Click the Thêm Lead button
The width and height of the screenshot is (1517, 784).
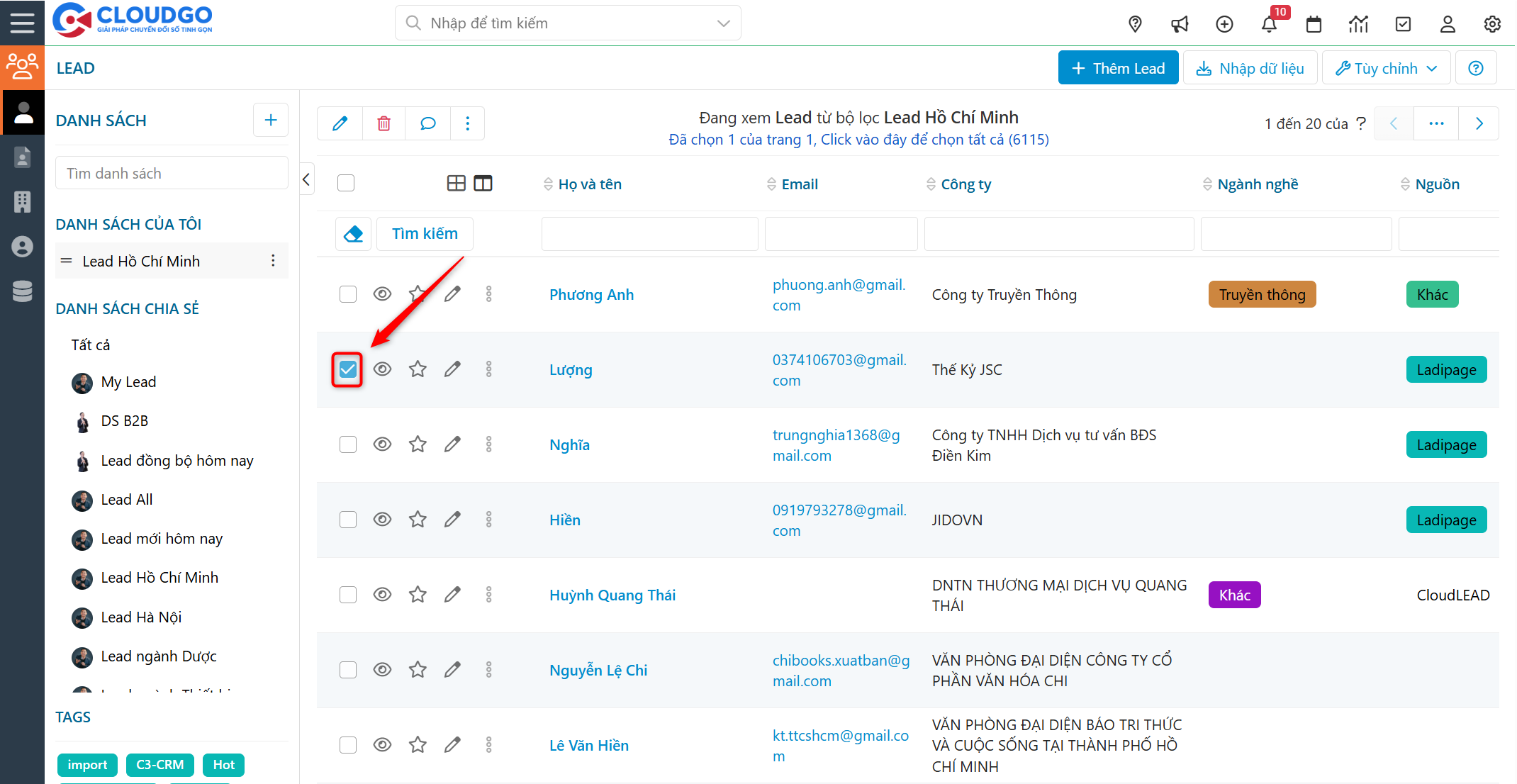tap(1118, 68)
